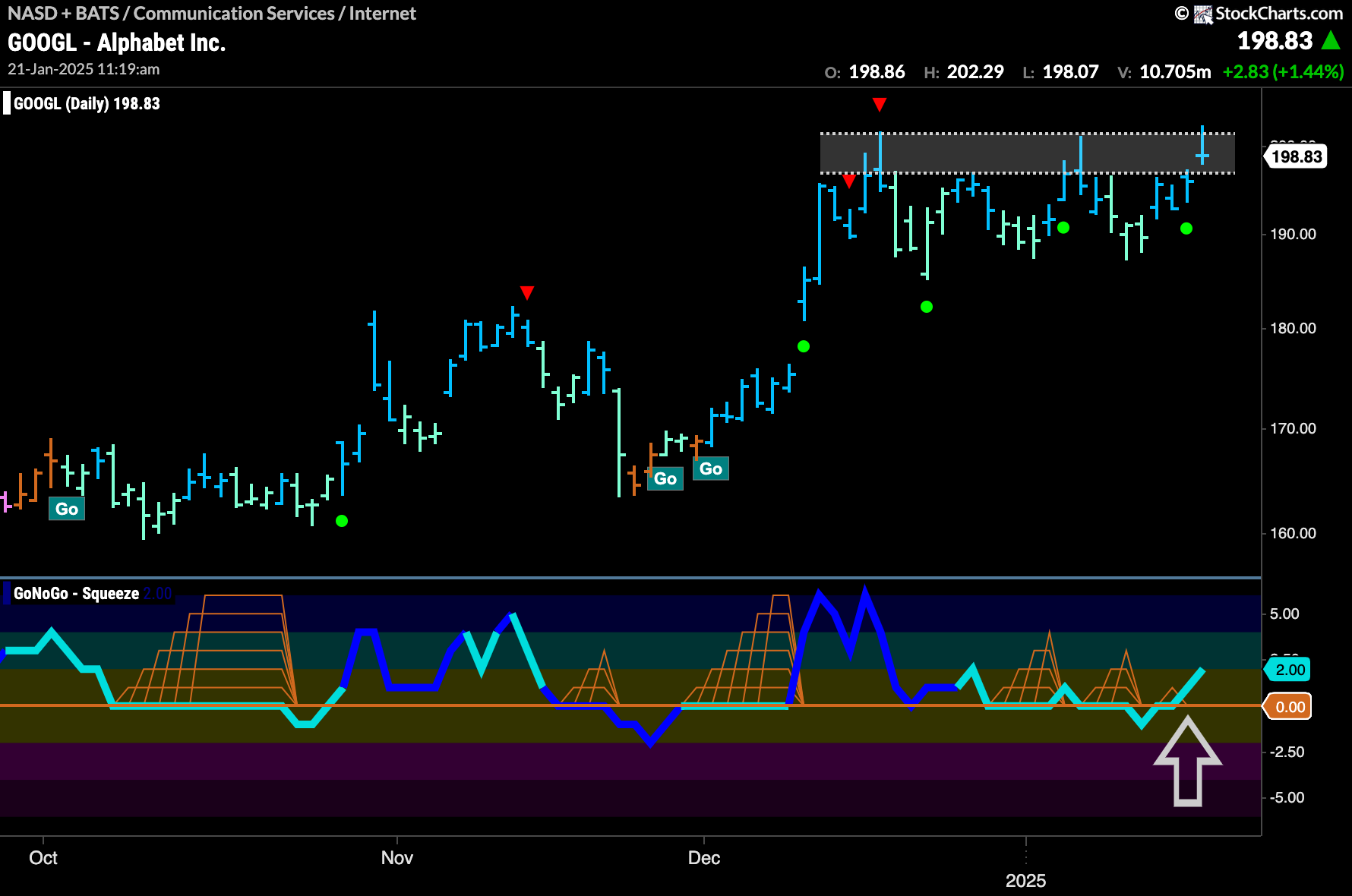Click the cyan 2.00 oscillator value tag
Viewport: 1352px width, 896px height.
pos(1289,670)
